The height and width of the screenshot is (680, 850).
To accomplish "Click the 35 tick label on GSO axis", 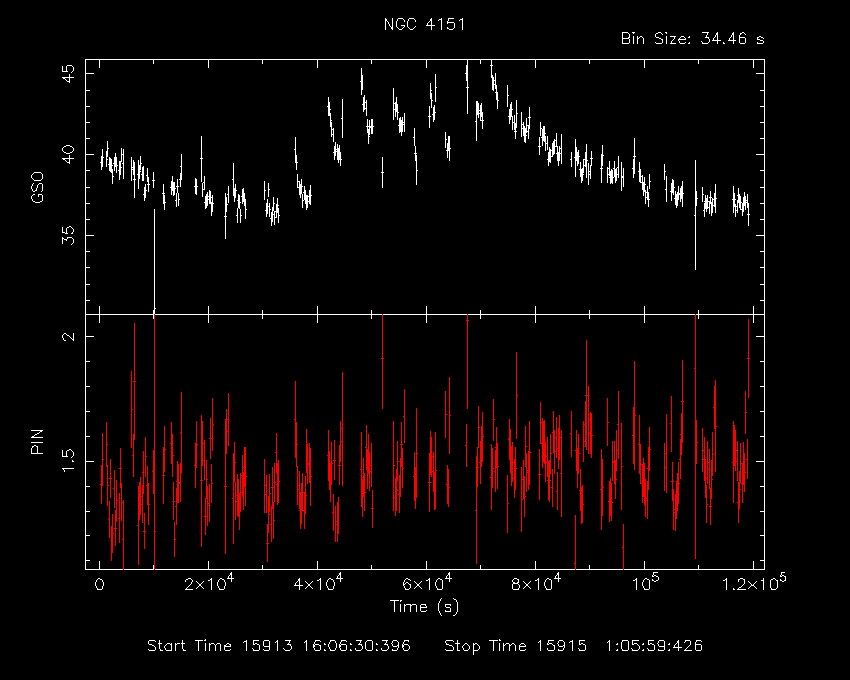I will click(x=69, y=235).
